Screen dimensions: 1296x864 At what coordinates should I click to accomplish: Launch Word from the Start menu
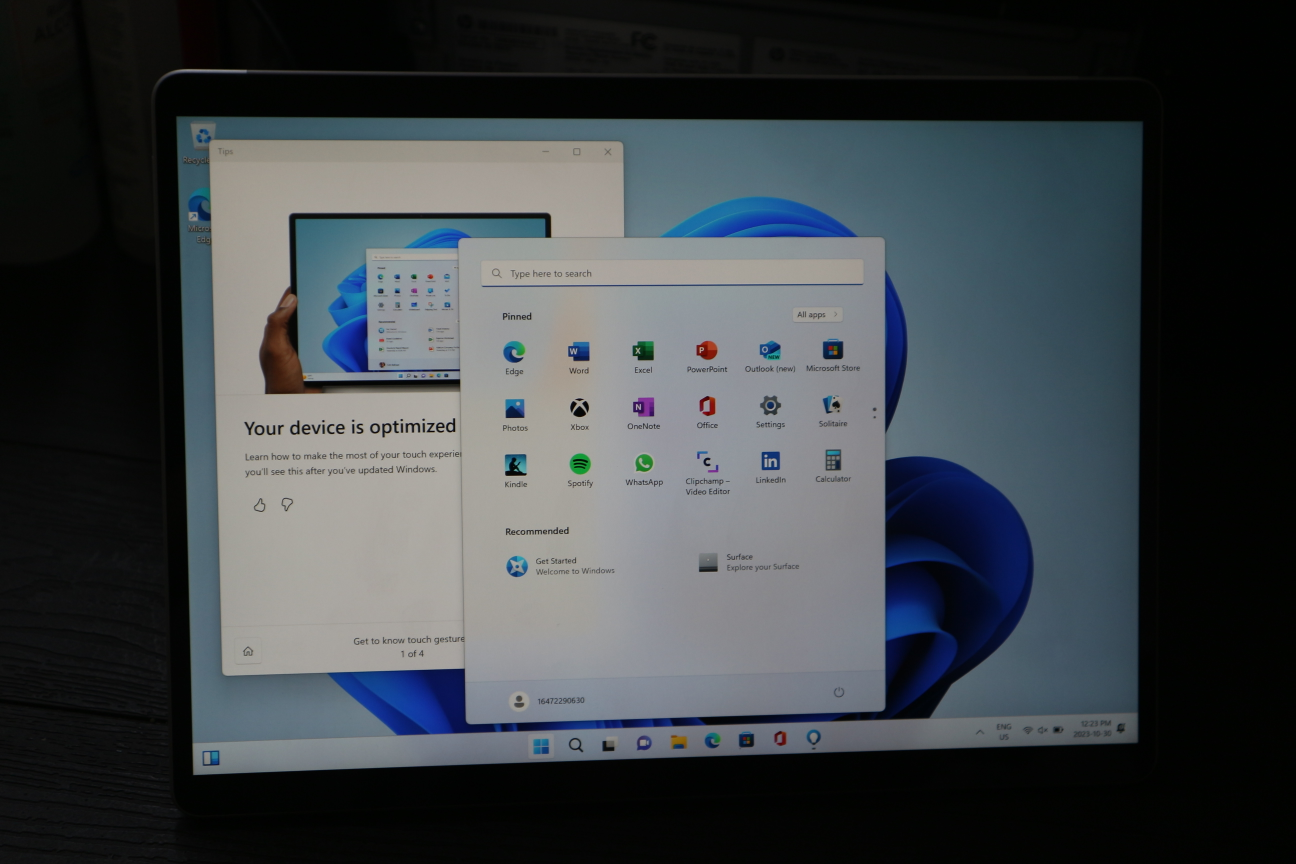click(579, 357)
